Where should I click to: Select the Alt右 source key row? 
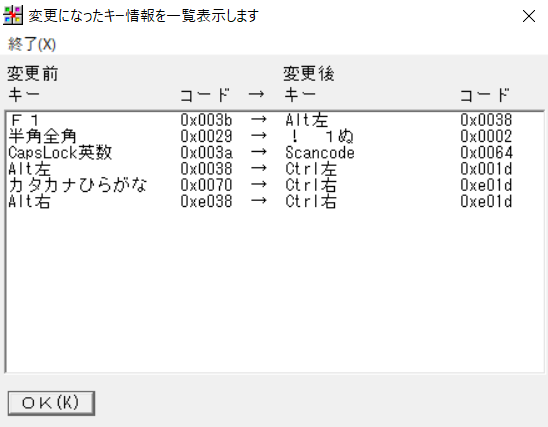coord(275,202)
